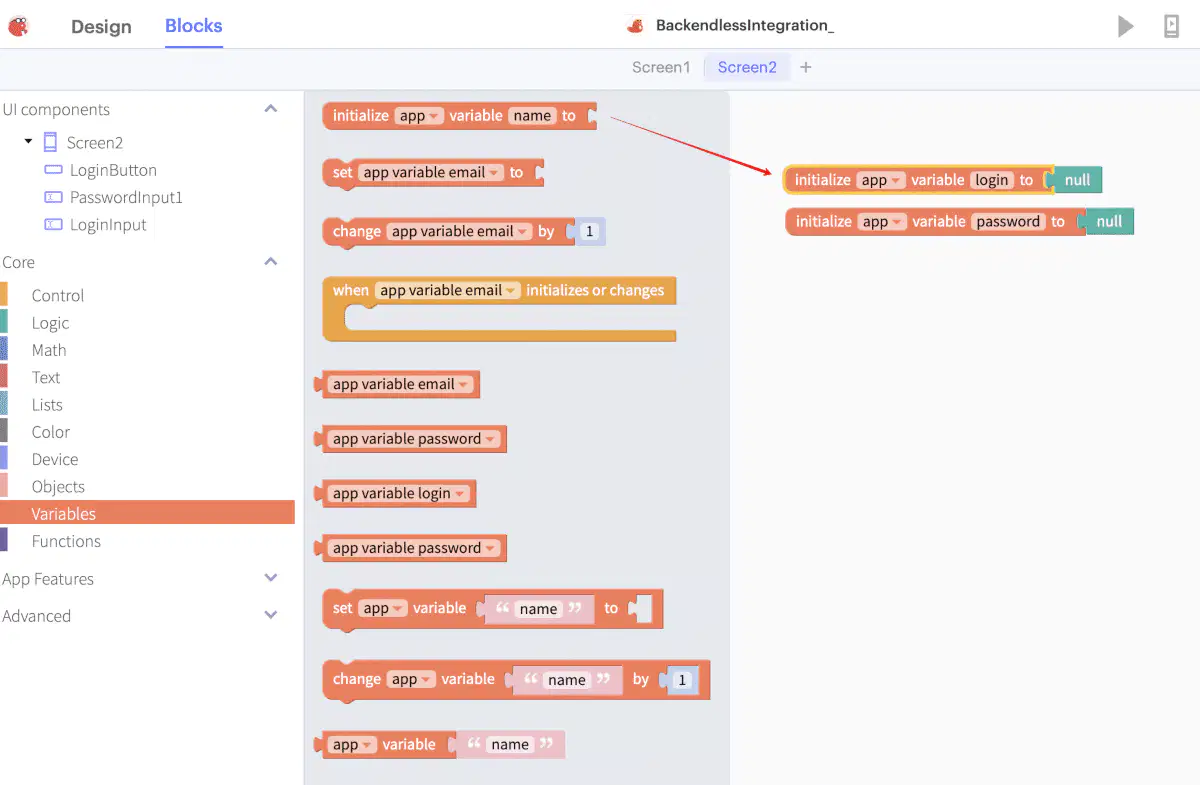Open live test on device icon

tap(1172, 26)
